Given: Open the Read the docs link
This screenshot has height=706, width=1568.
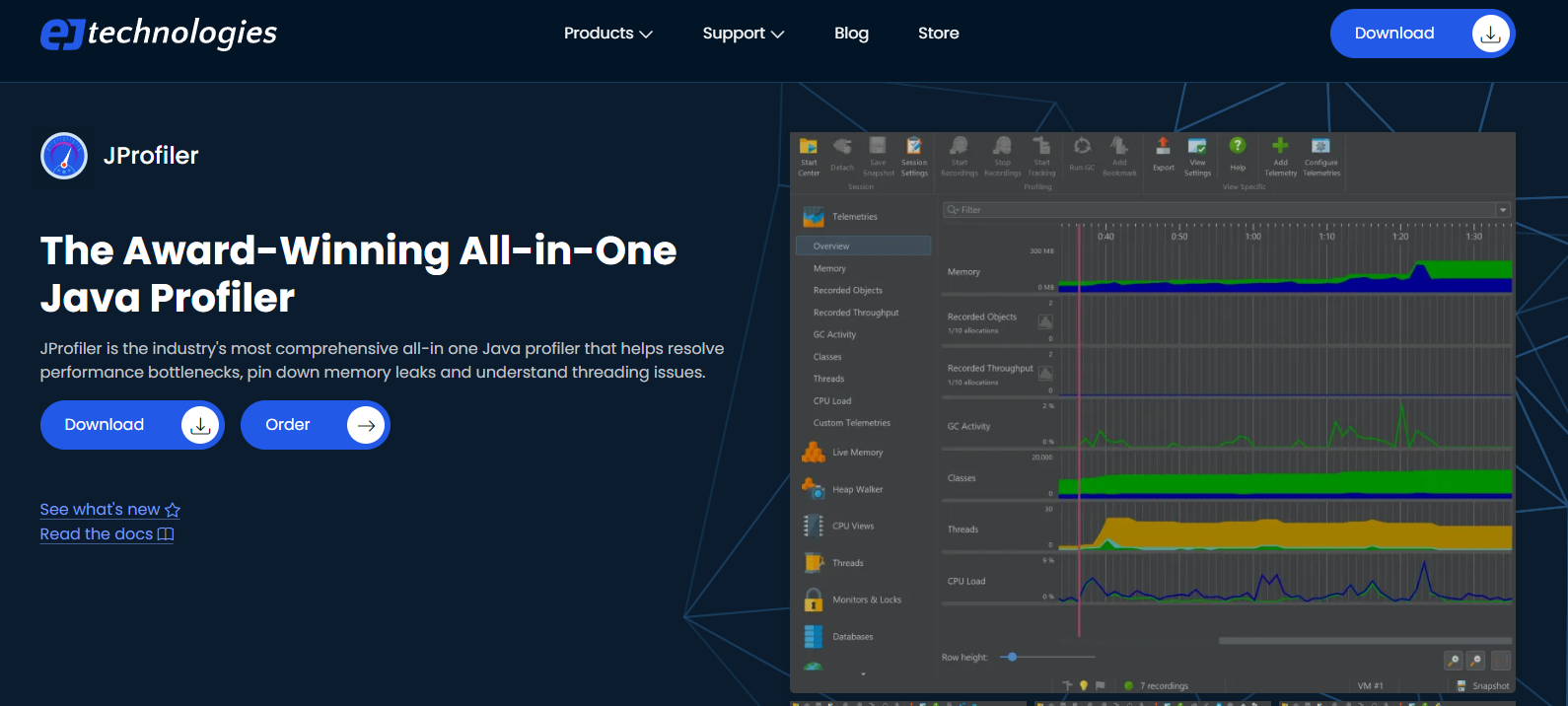Looking at the screenshot, I should point(107,534).
